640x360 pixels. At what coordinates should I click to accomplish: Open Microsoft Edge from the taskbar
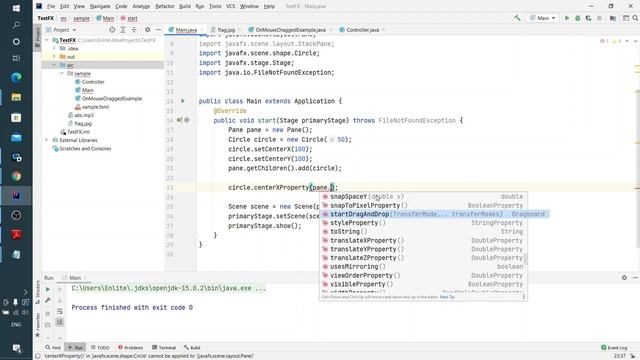tap(16, 77)
